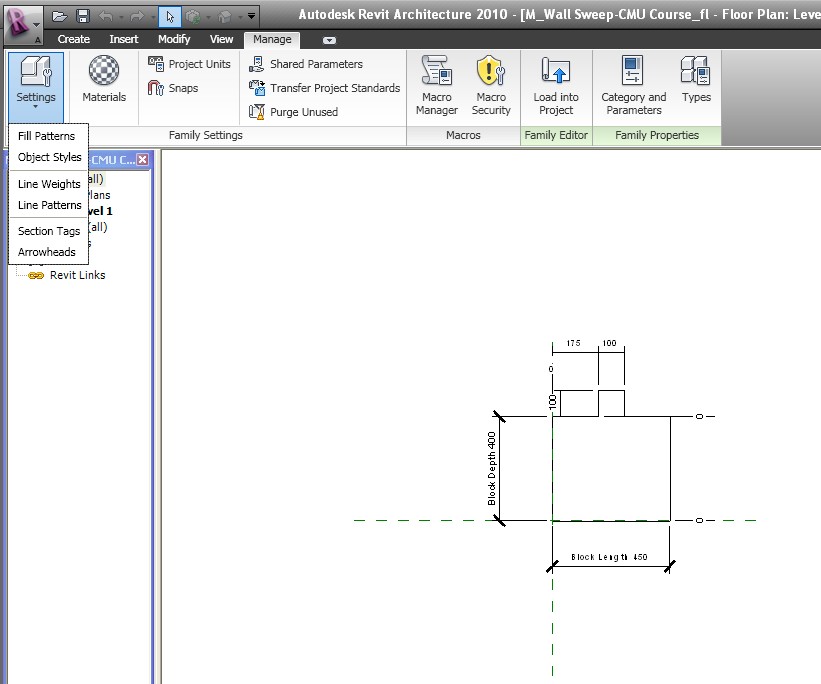The height and width of the screenshot is (684, 821).
Task: Open Category and Parameters dialog
Action: point(633,84)
